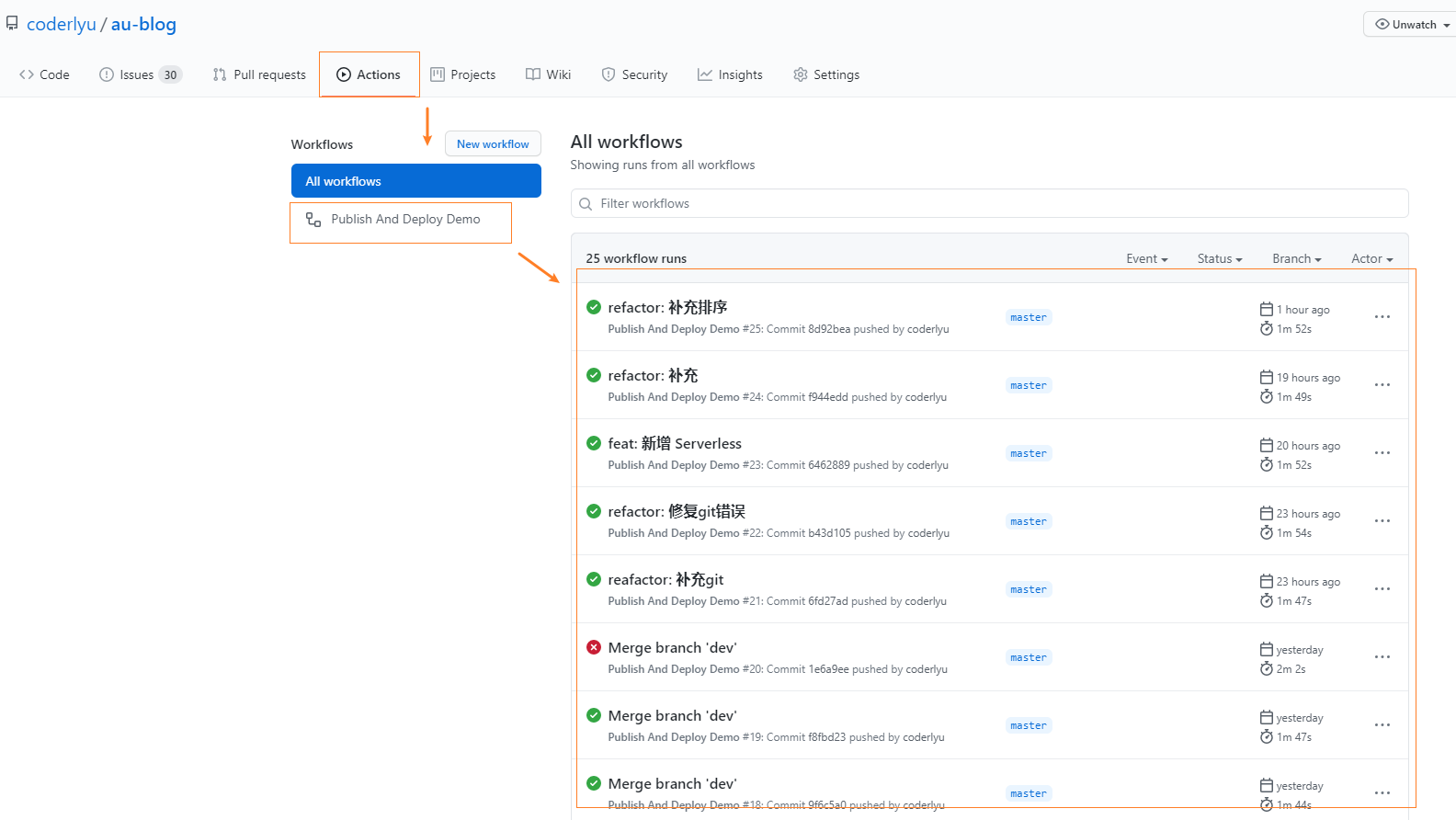Click the Issues count badge 30
The width and height of the screenshot is (1456, 820).
pyautogui.click(x=170, y=74)
